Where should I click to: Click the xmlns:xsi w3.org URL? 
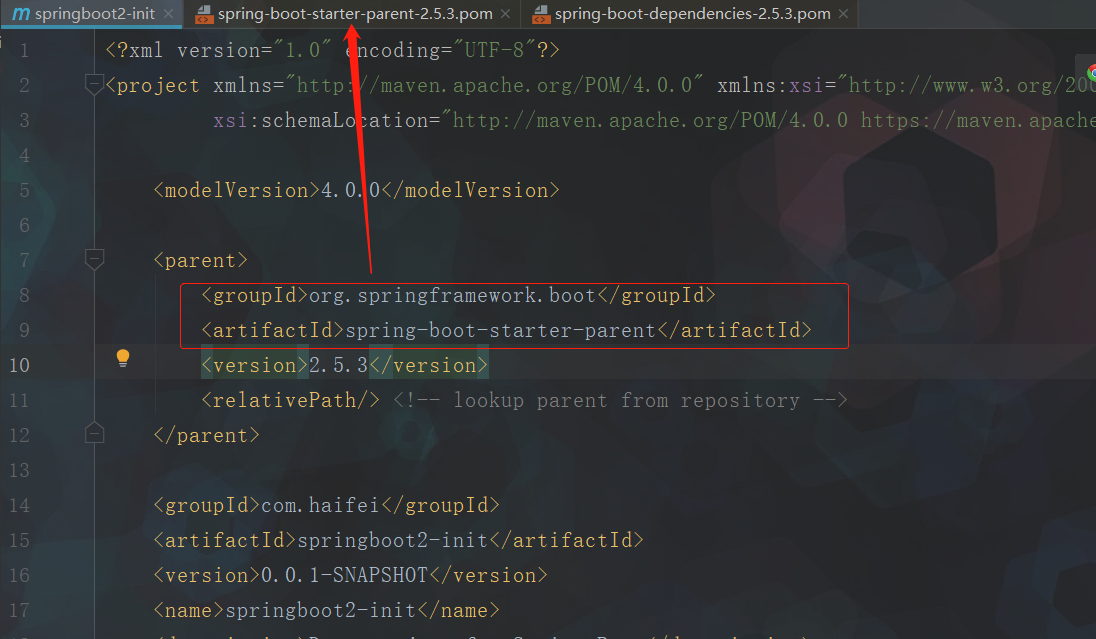coord(972,85)
